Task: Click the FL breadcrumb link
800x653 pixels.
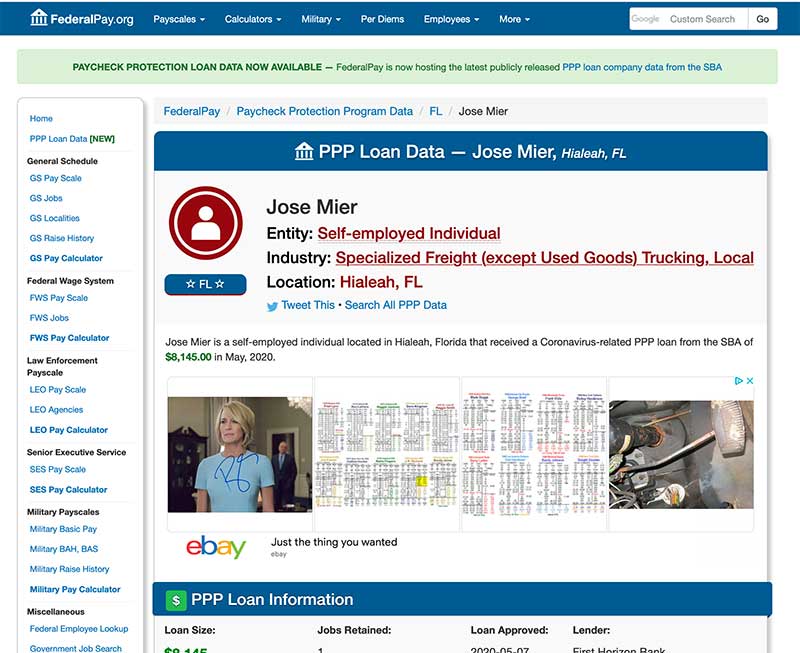Action: (436, 111)
